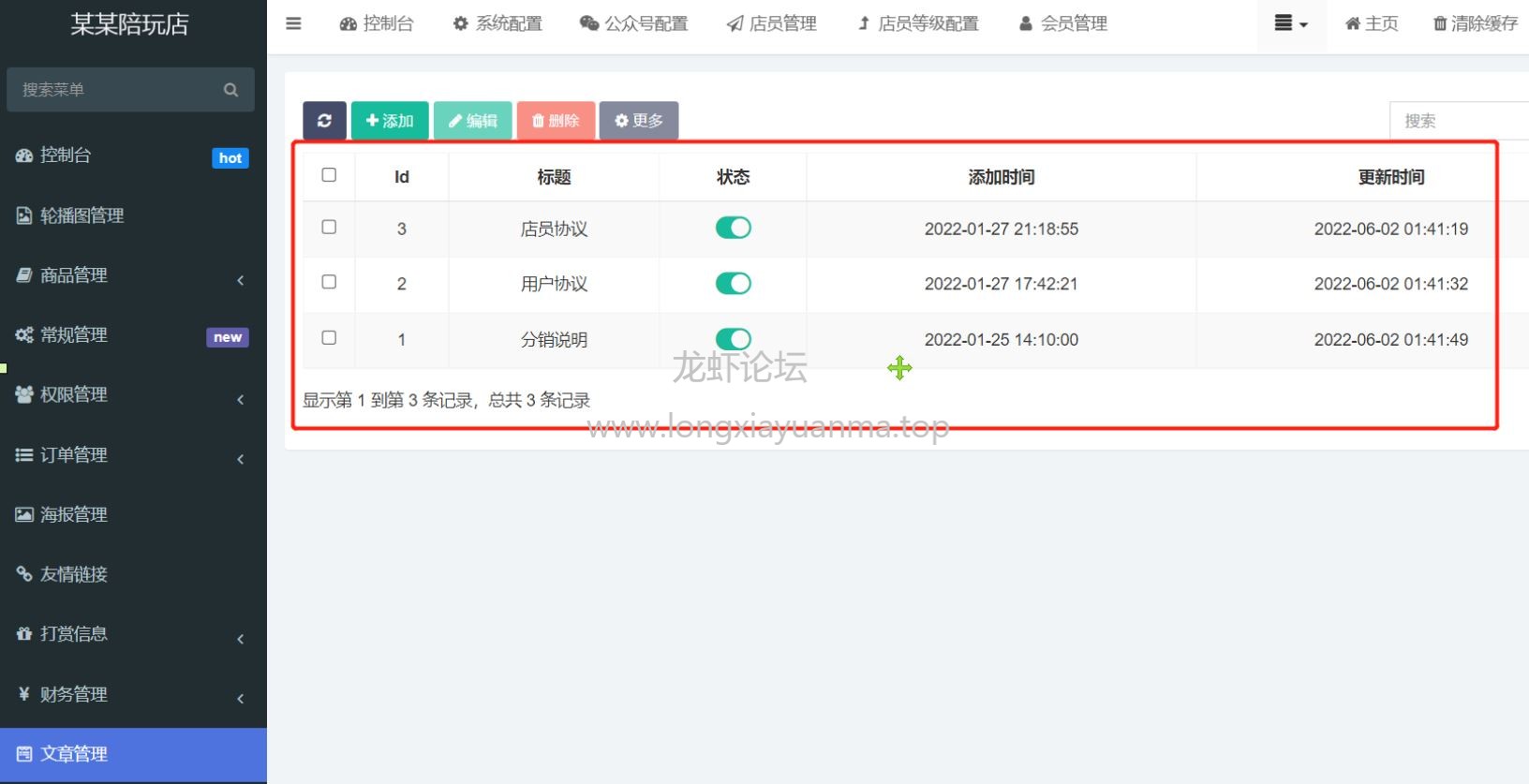The height and width of the screenshot is (784, 1529).
Task: Click the hot badge next to 控制台
Action: coord(230,157)
